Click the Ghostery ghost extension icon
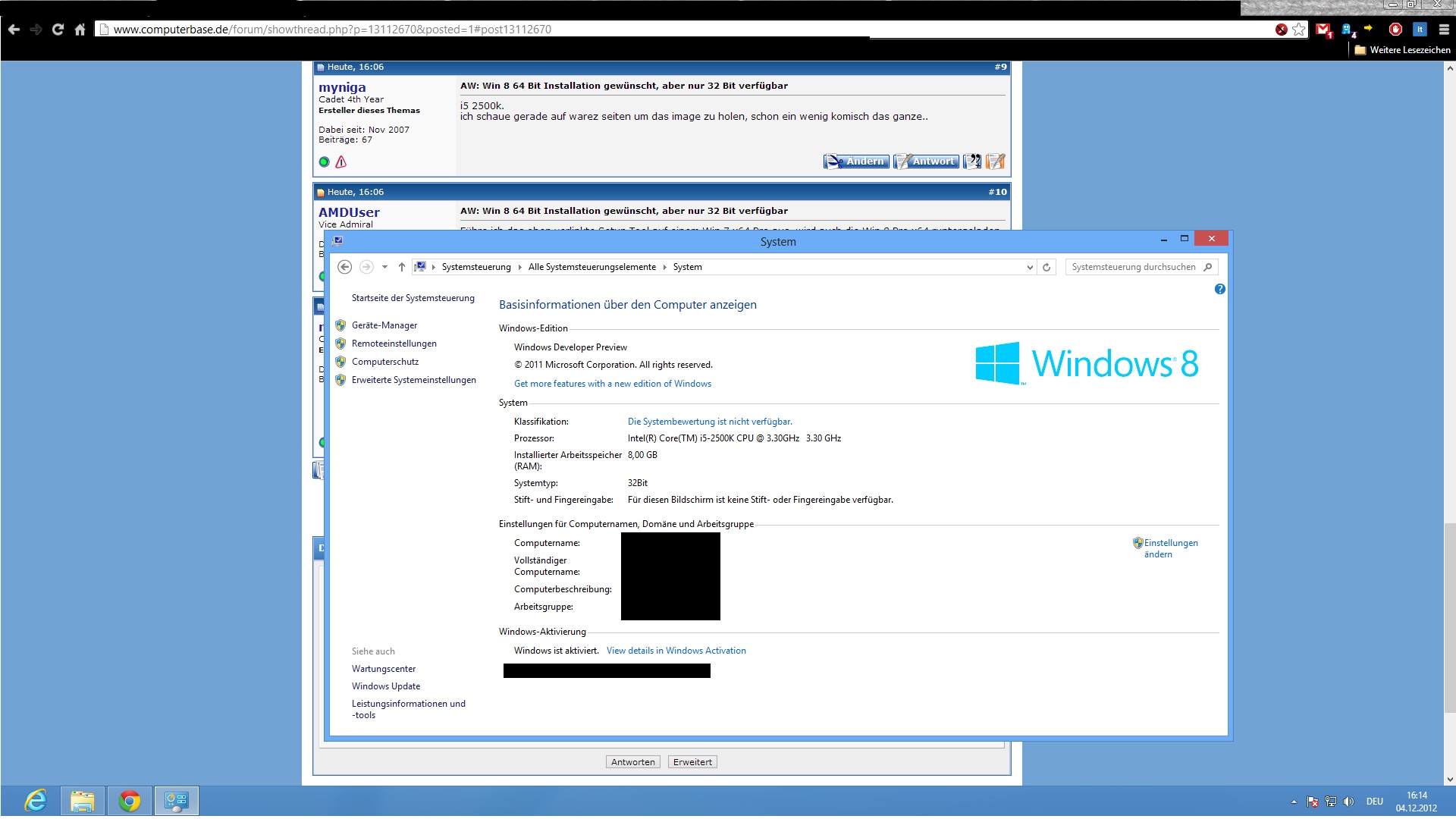The width and height of the screenshot is (1456, 819). click(1348, 30)
